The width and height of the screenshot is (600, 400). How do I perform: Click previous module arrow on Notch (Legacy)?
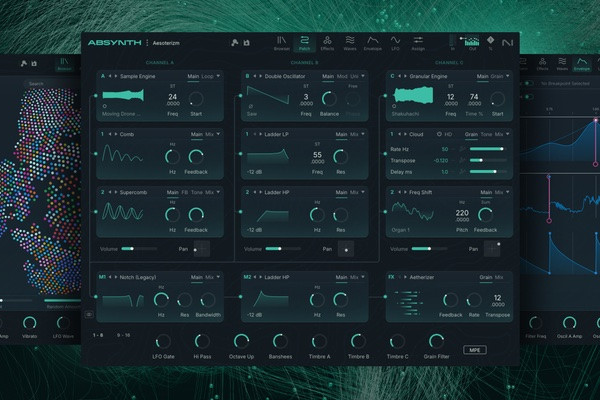click(x=110, y=277)
